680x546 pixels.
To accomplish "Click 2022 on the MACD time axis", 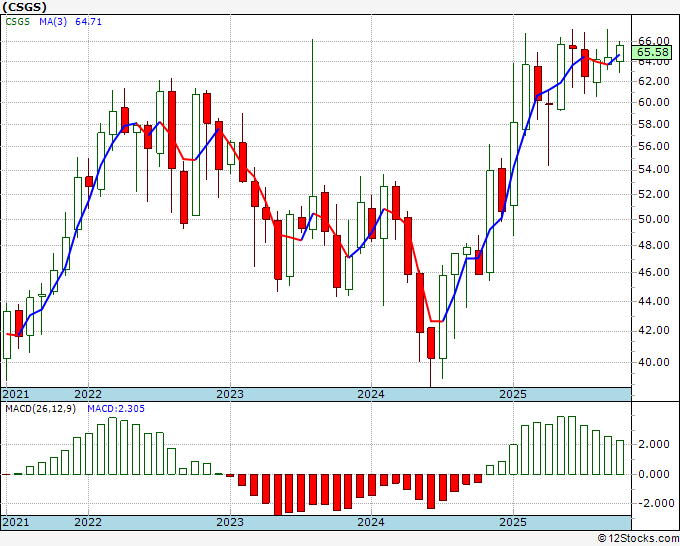I will tap(88, 522).
